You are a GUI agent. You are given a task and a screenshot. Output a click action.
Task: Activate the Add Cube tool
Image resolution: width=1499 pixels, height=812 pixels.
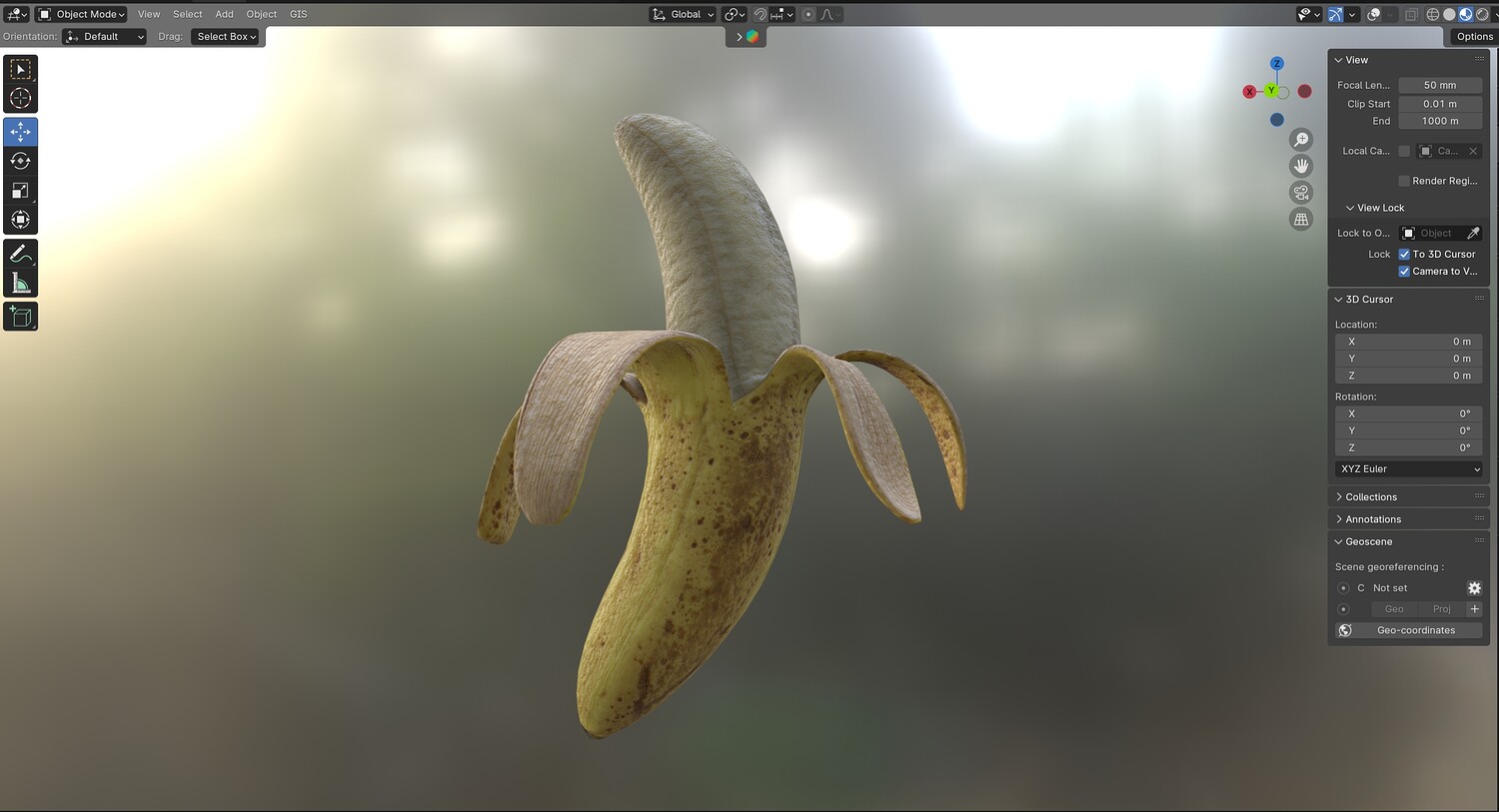click(x=20, y=317)
